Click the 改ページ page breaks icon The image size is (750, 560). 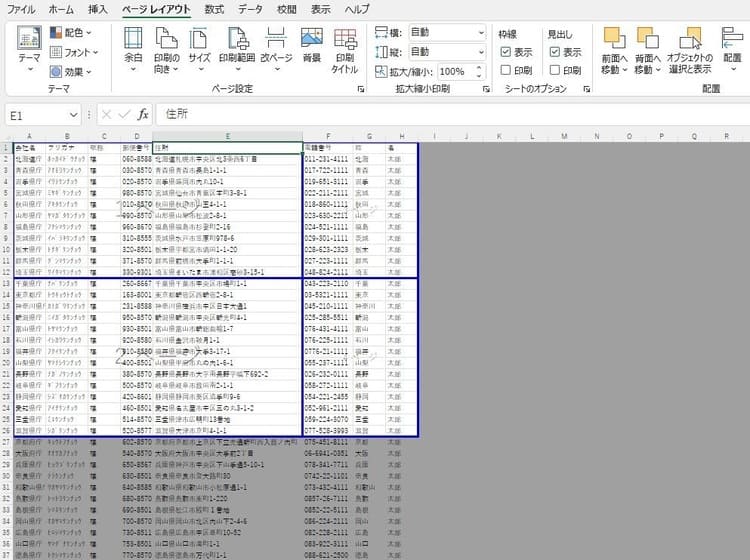[276, 39]
